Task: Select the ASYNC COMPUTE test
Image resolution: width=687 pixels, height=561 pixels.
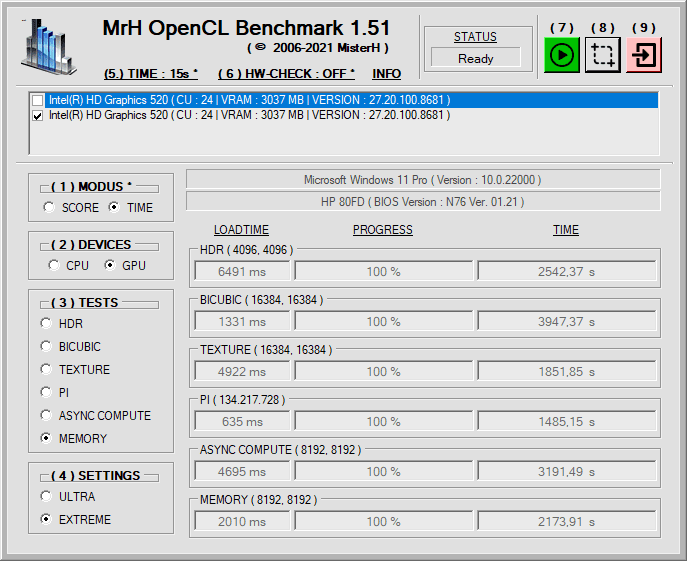Action: tap(96, 415)
